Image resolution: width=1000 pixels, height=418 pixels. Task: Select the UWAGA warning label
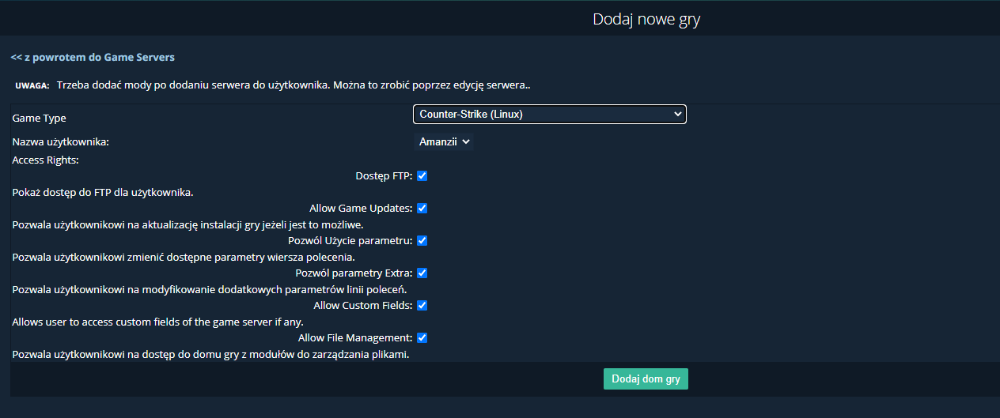[x=32, y=86]
